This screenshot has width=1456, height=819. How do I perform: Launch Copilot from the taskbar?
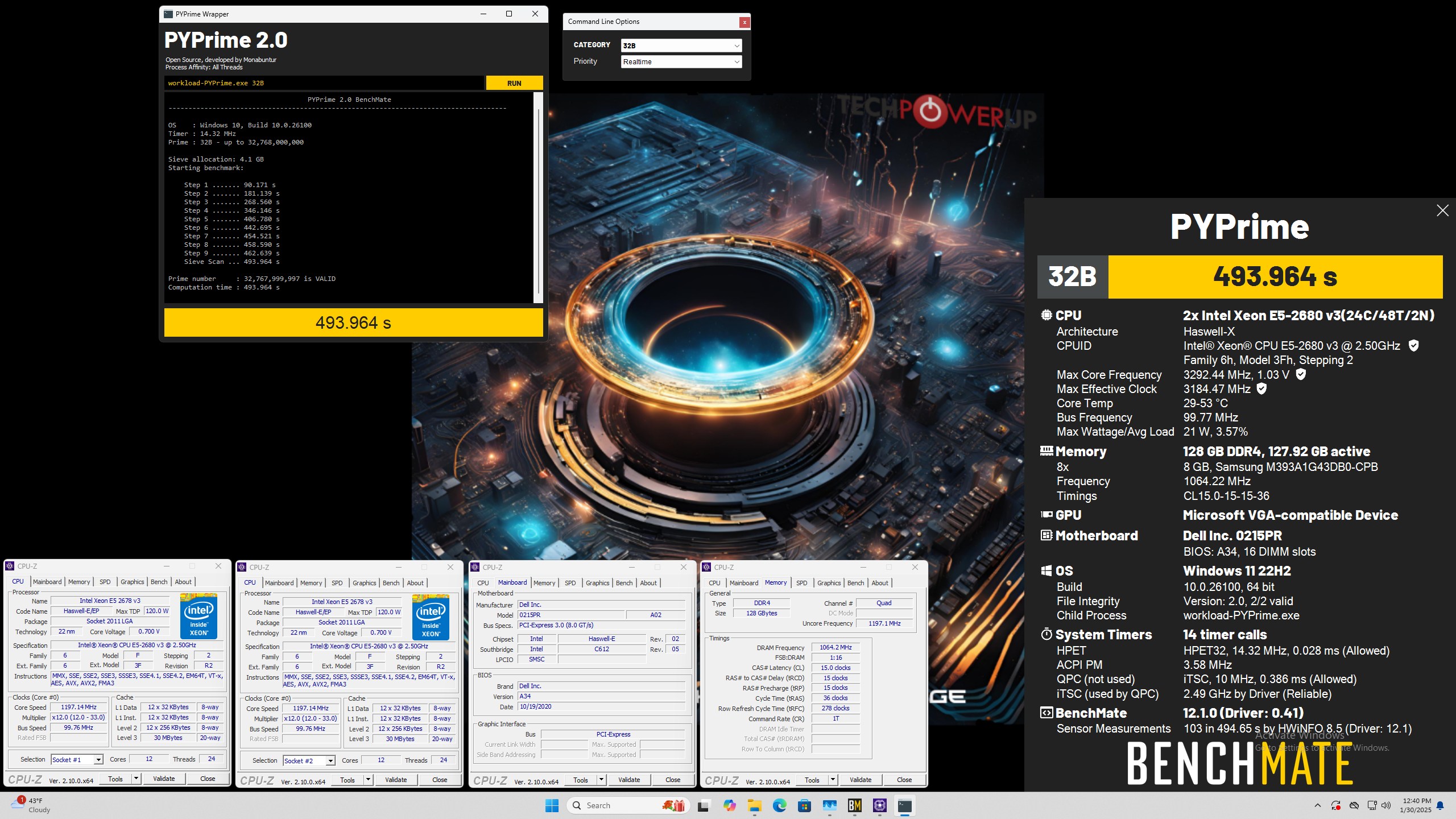(x=729, y=805)
